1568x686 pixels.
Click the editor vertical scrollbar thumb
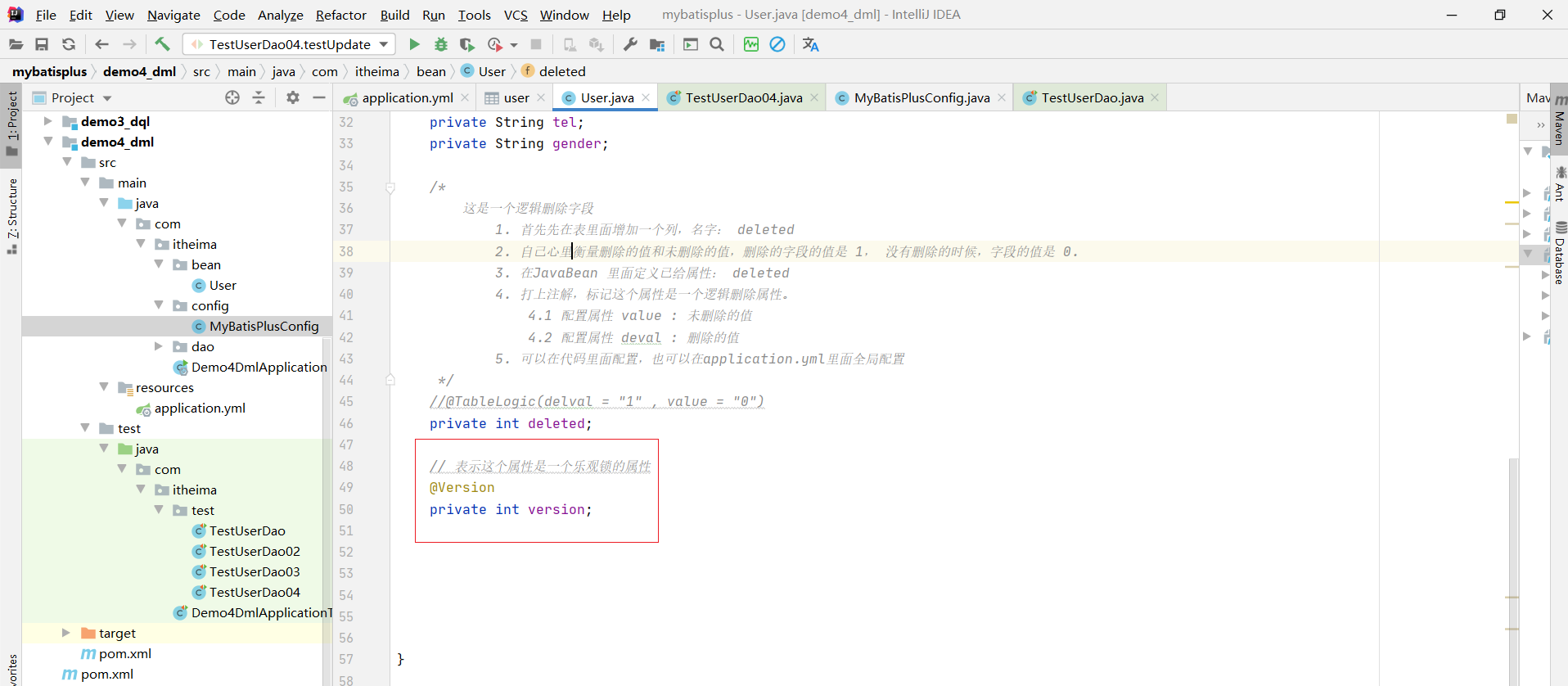click(x=1513, y=571)
